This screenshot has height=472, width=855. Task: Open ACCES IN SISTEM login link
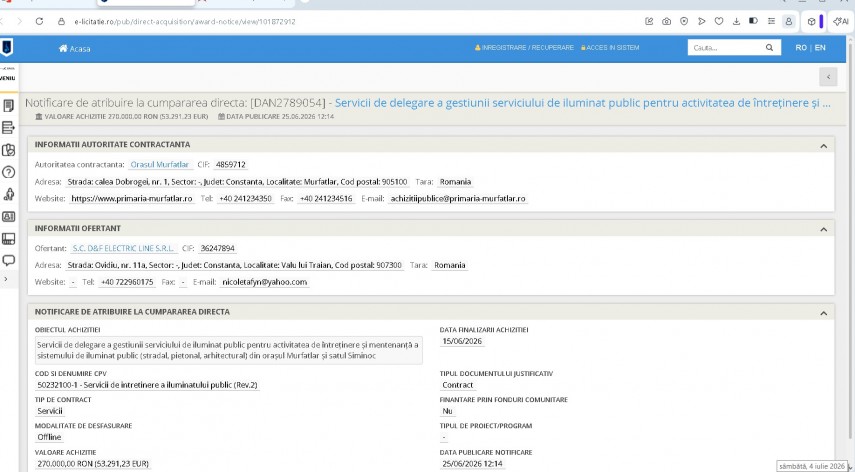(610, 47)
